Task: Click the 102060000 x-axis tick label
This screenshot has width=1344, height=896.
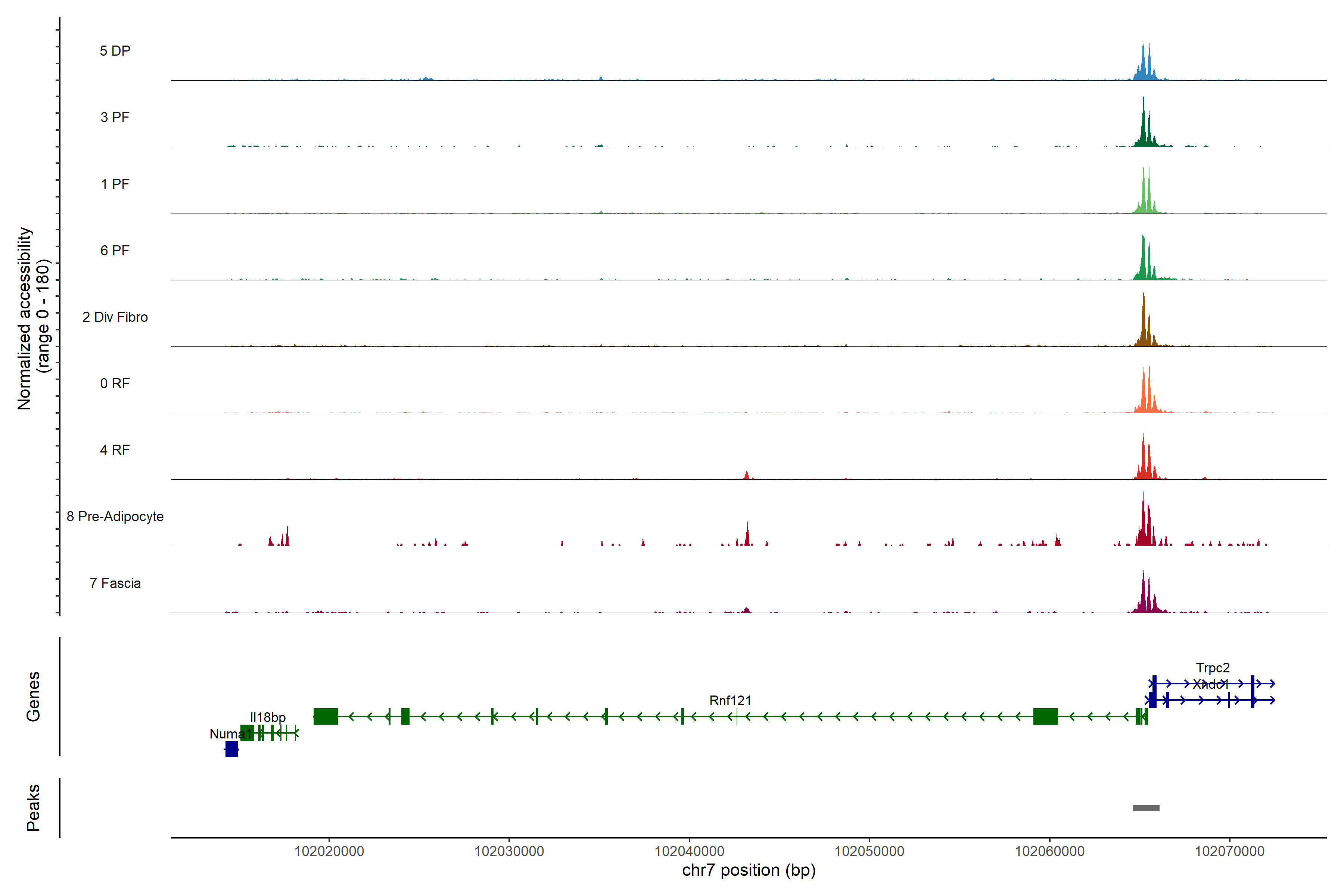Action: pyautogui.click(x=1049, y=851)
